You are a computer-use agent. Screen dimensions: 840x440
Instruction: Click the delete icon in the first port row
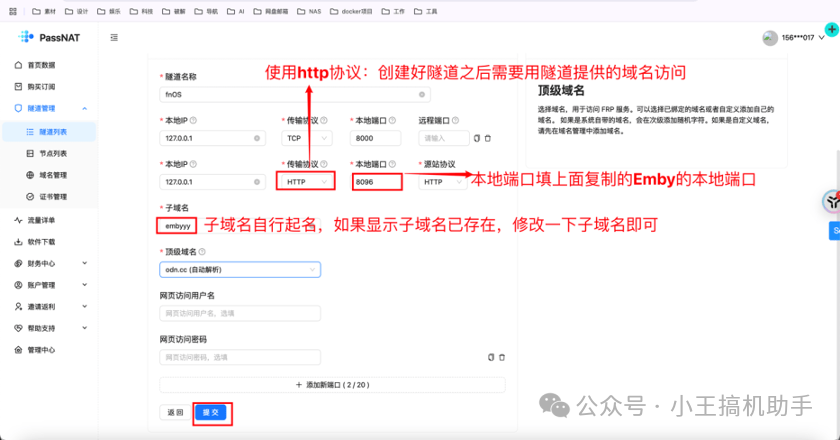point(487,138)
